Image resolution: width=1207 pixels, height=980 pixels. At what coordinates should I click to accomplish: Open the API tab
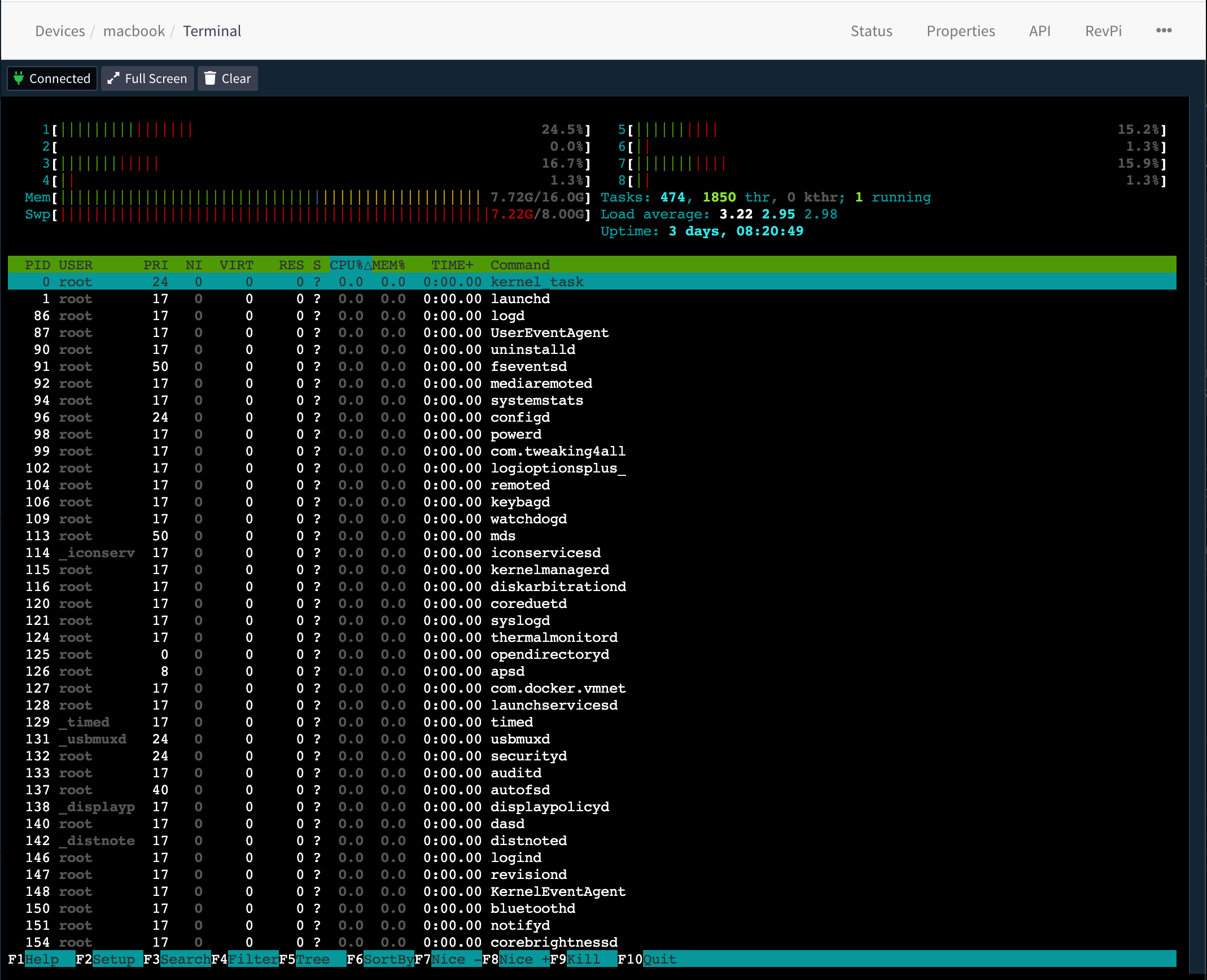[1039, 31]
